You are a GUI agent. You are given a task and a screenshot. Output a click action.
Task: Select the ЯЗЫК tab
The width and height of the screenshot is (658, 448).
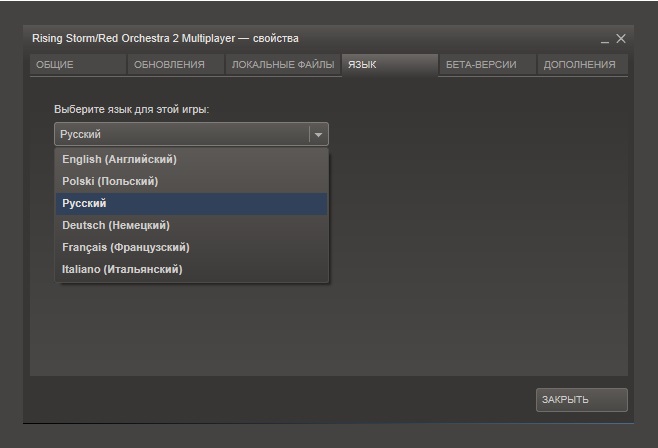[390, 65]
